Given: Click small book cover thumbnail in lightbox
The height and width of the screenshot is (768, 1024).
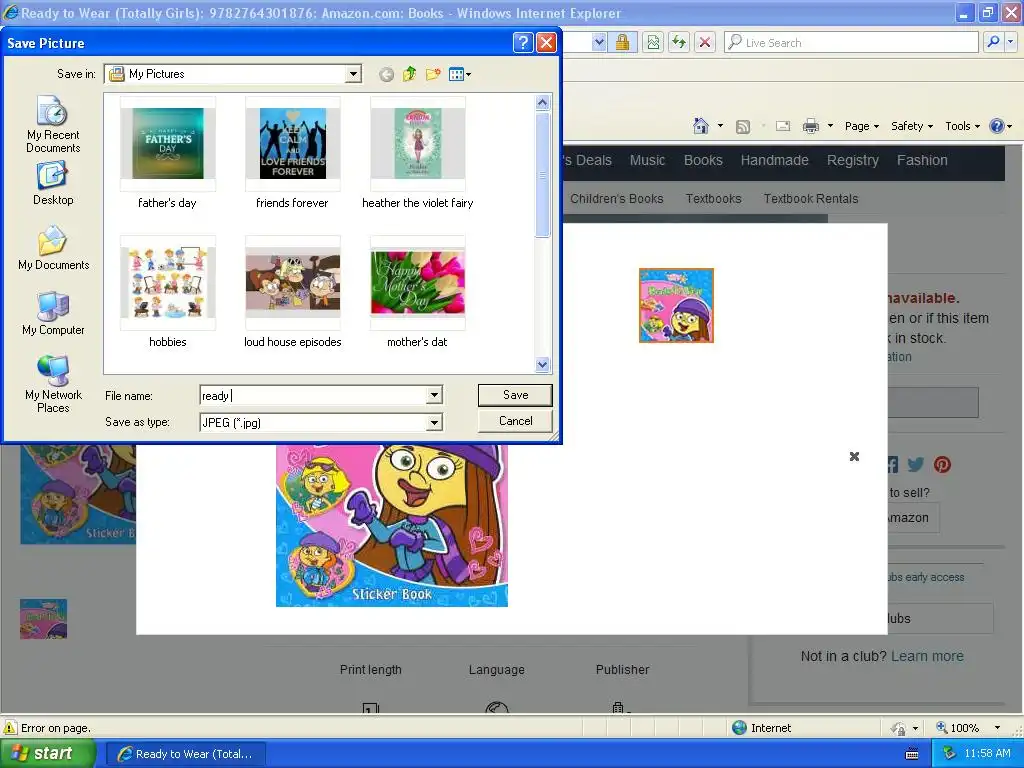Looking at the screenshot, I should (676, 305).
